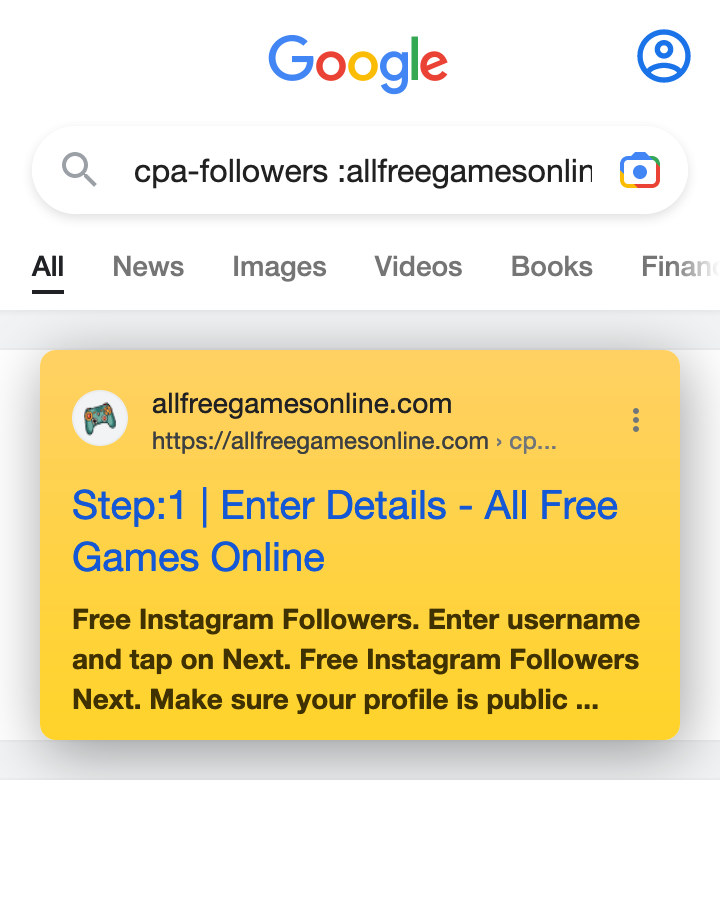Switch to the Images tab

tap(279, 267)
